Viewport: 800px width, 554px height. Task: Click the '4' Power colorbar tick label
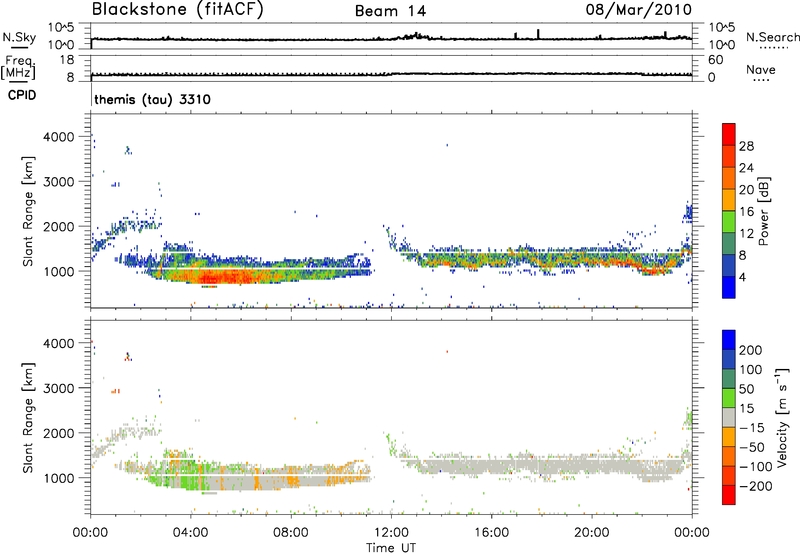[x=743, y=277]
